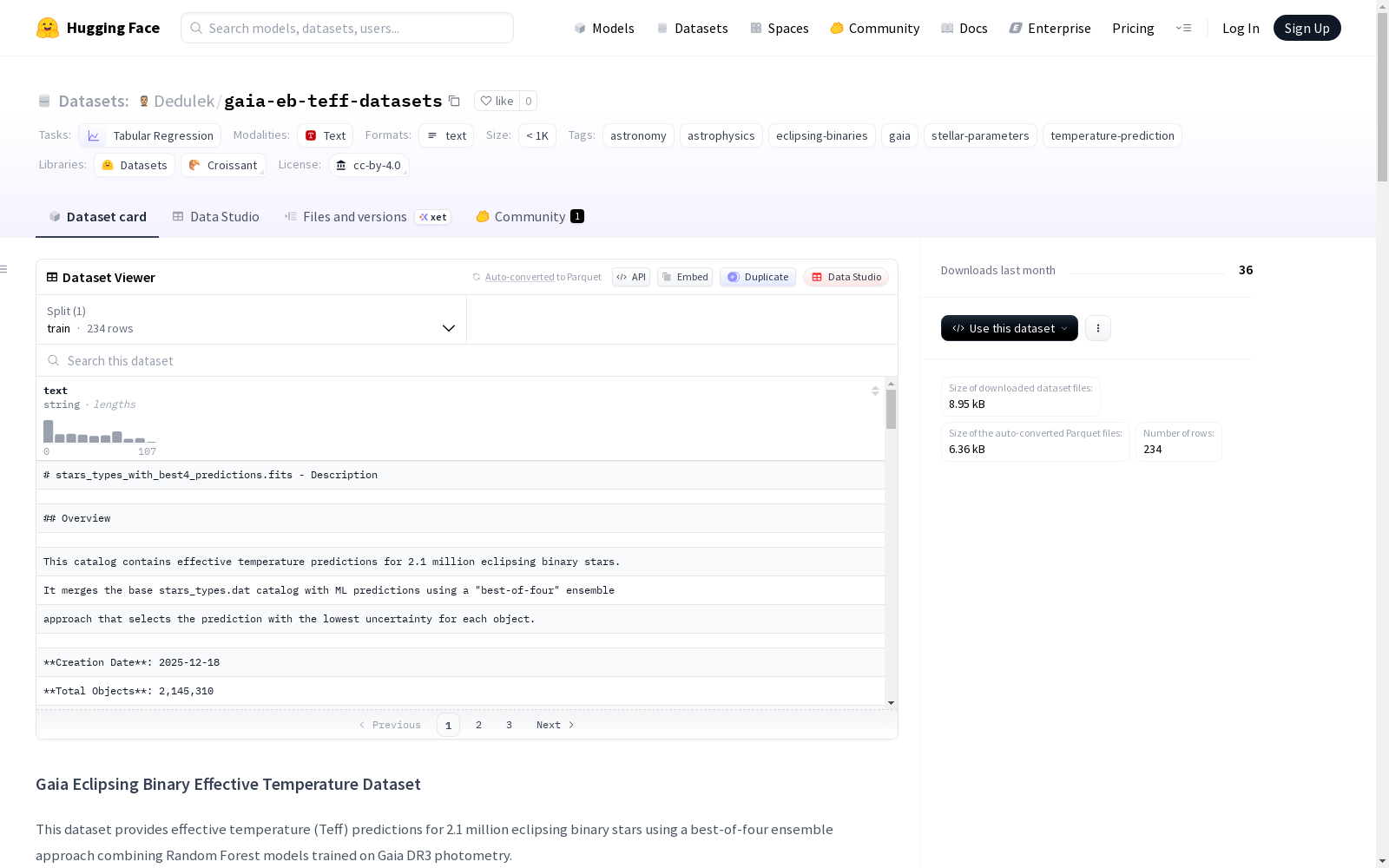Viewport: 1389px width, 868px height.
Task: Expand the Split train dropdown
Action: tap(251, 319)
